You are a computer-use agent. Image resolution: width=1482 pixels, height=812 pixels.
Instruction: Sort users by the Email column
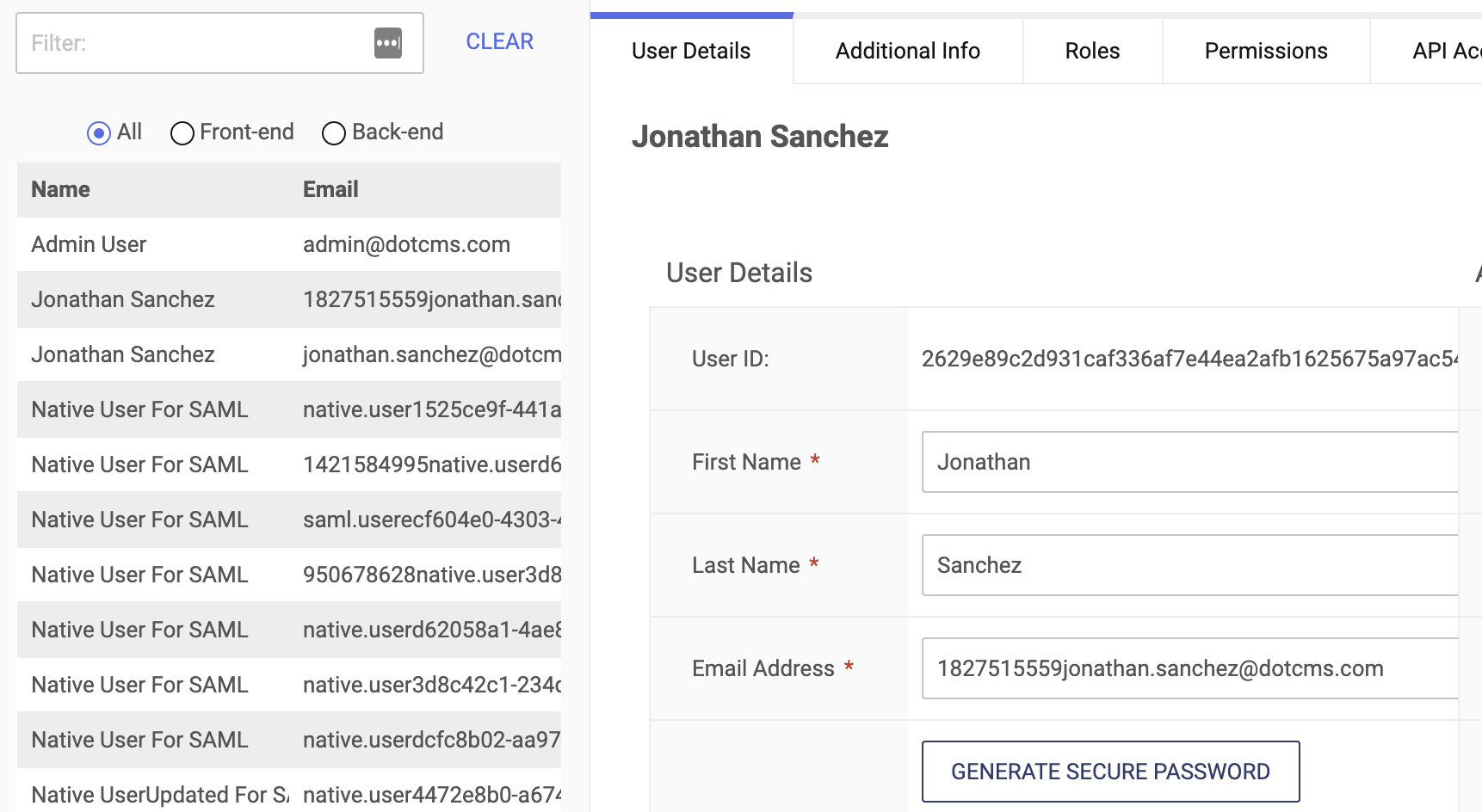[330, 189]
